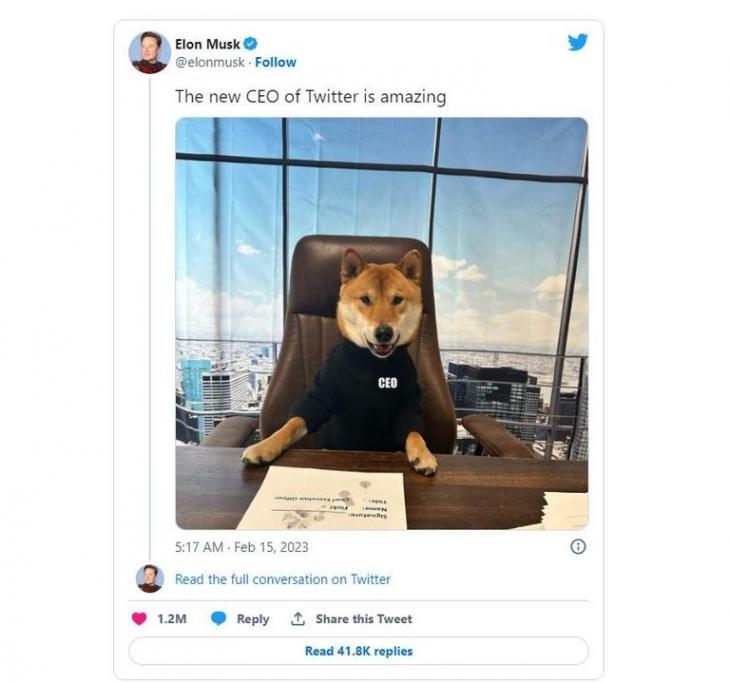
Task: Click the Reply text label
Action: pyautogui.click(x=253, y=619)
